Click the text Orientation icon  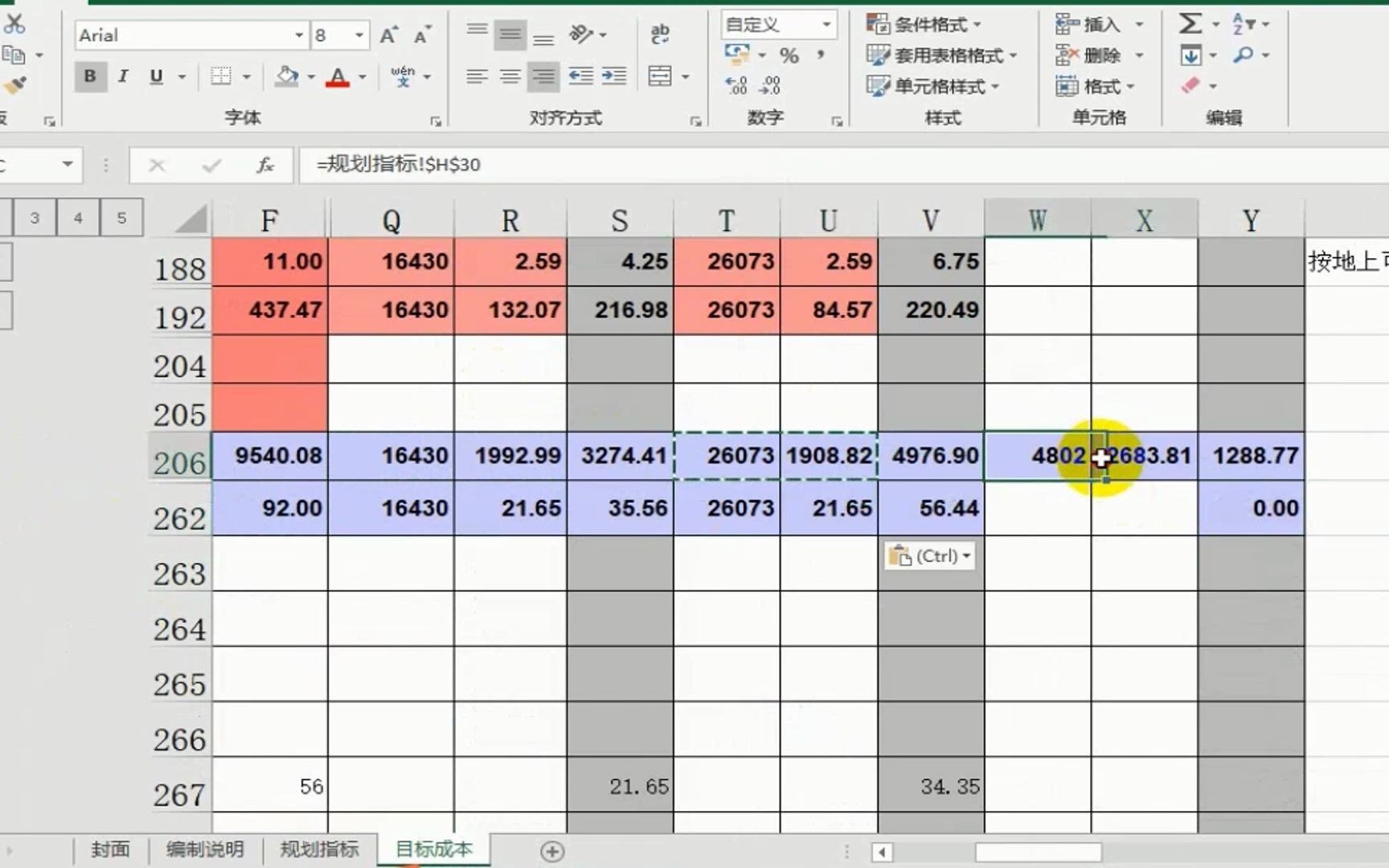[x=580, y=34]
